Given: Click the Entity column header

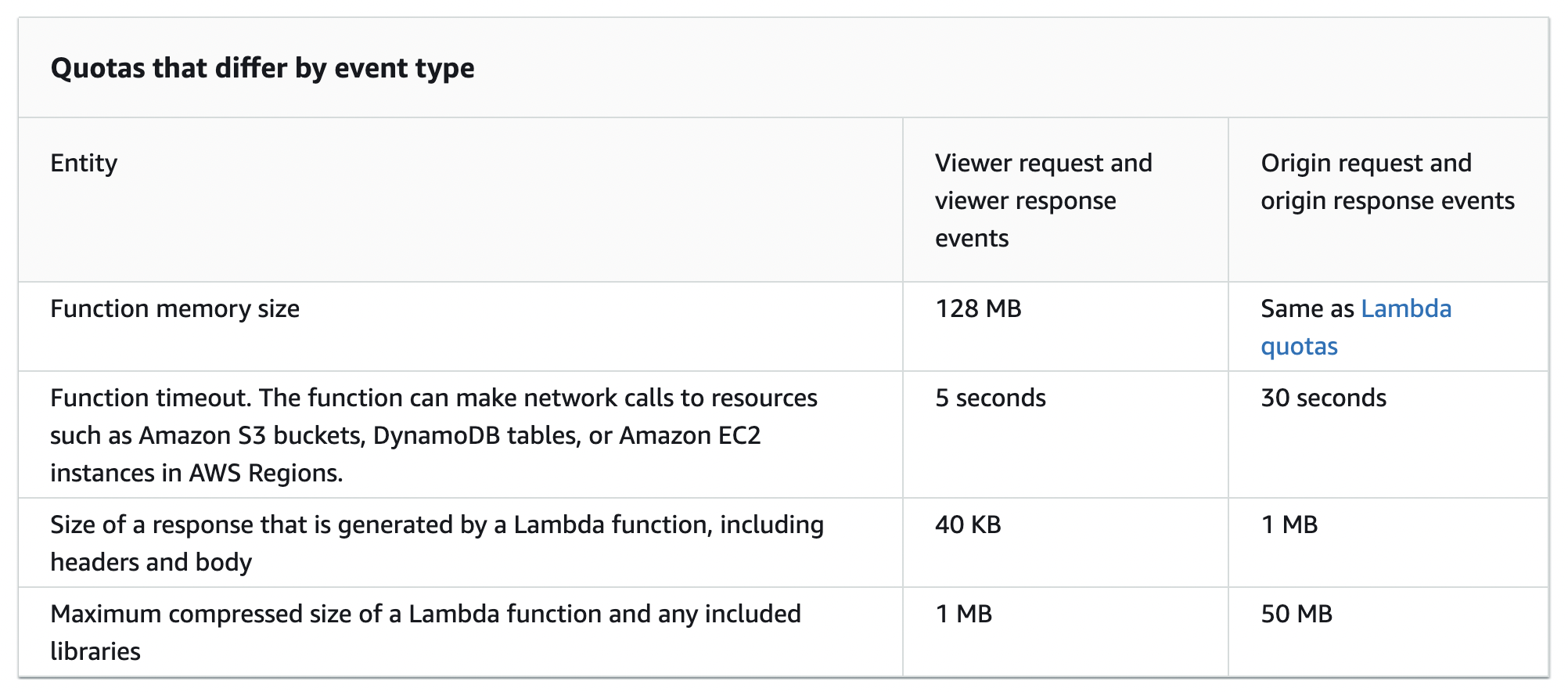Looking at the screenshot, I should pos(84,163).
